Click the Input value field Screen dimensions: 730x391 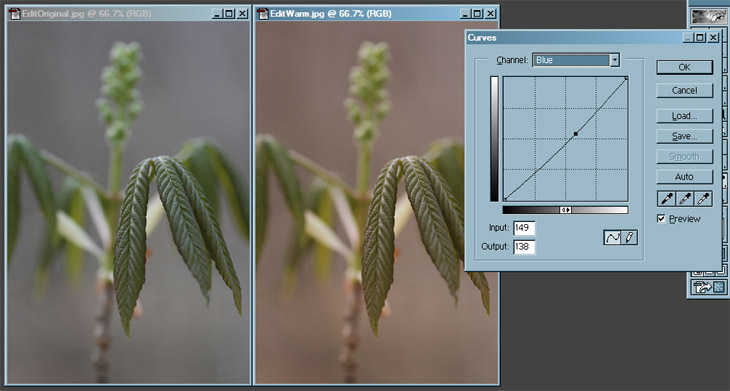tap(524, 228)
